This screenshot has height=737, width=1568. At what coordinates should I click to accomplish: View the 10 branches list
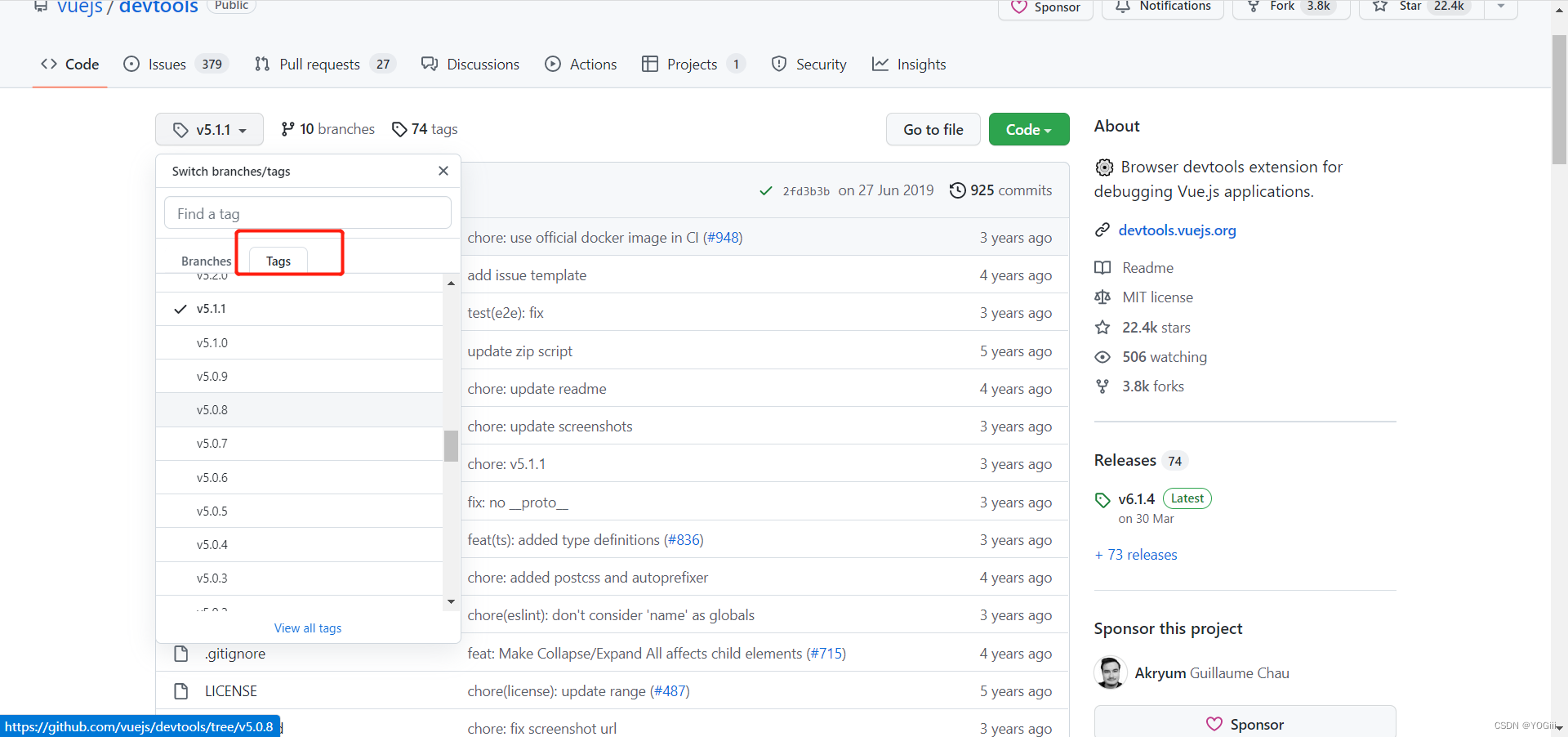click(327, 129)
